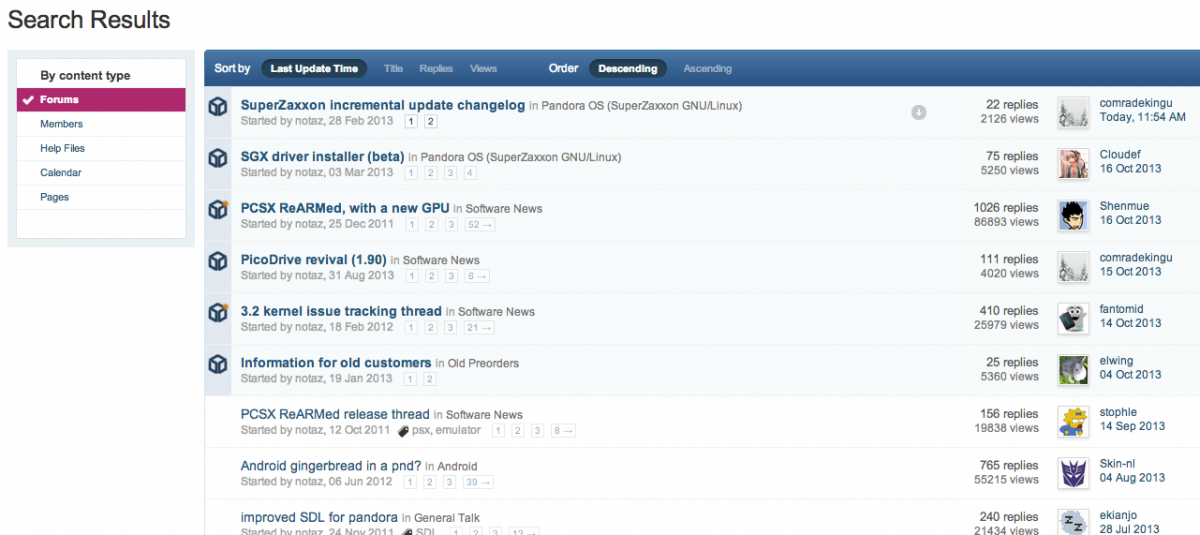Select Help Files content type
The height and width of the screenshot is (535, 1200).
[x=63, y=148]
